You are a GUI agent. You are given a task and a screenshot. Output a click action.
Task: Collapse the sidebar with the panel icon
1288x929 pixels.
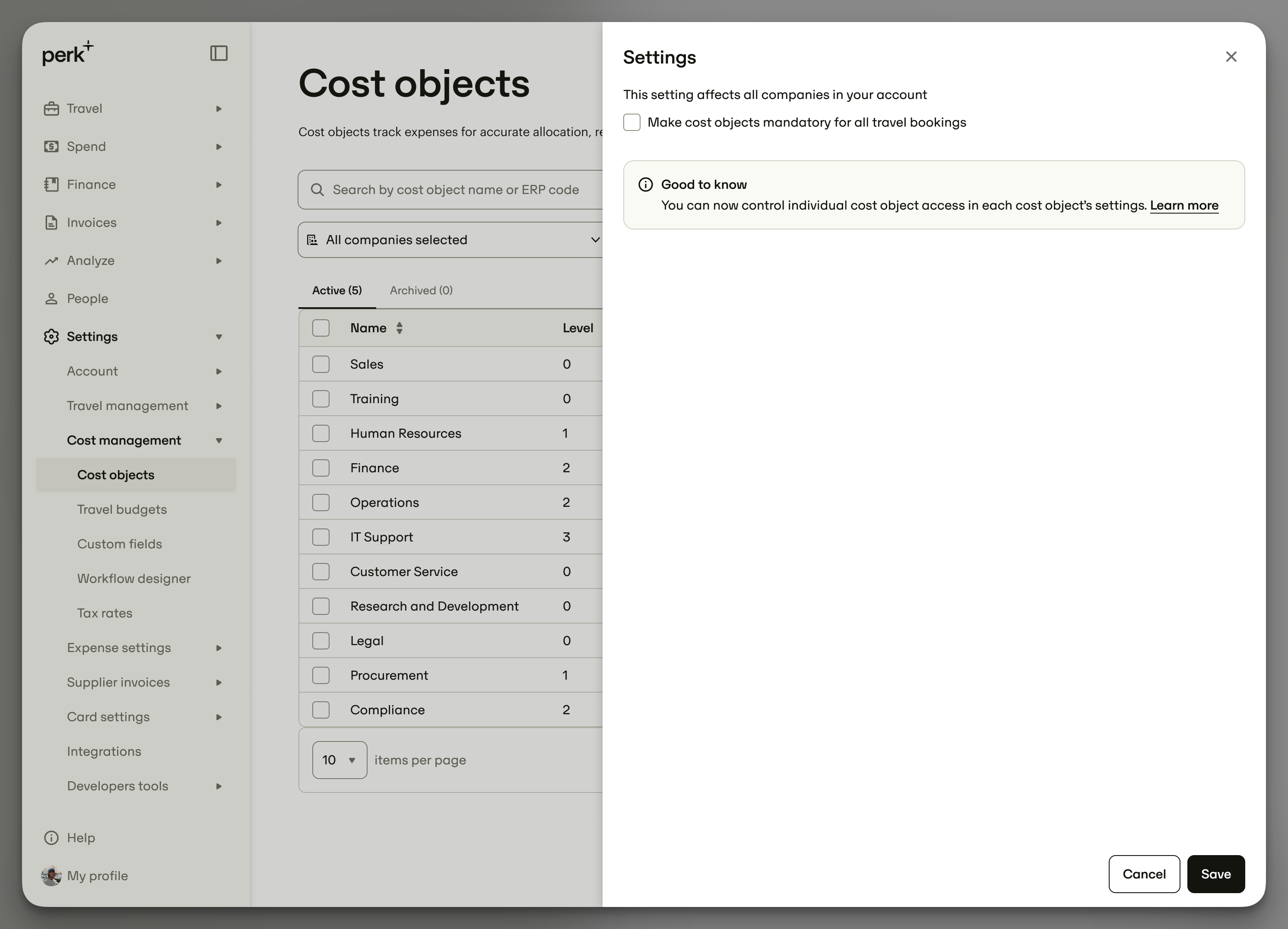coord(219,54)
